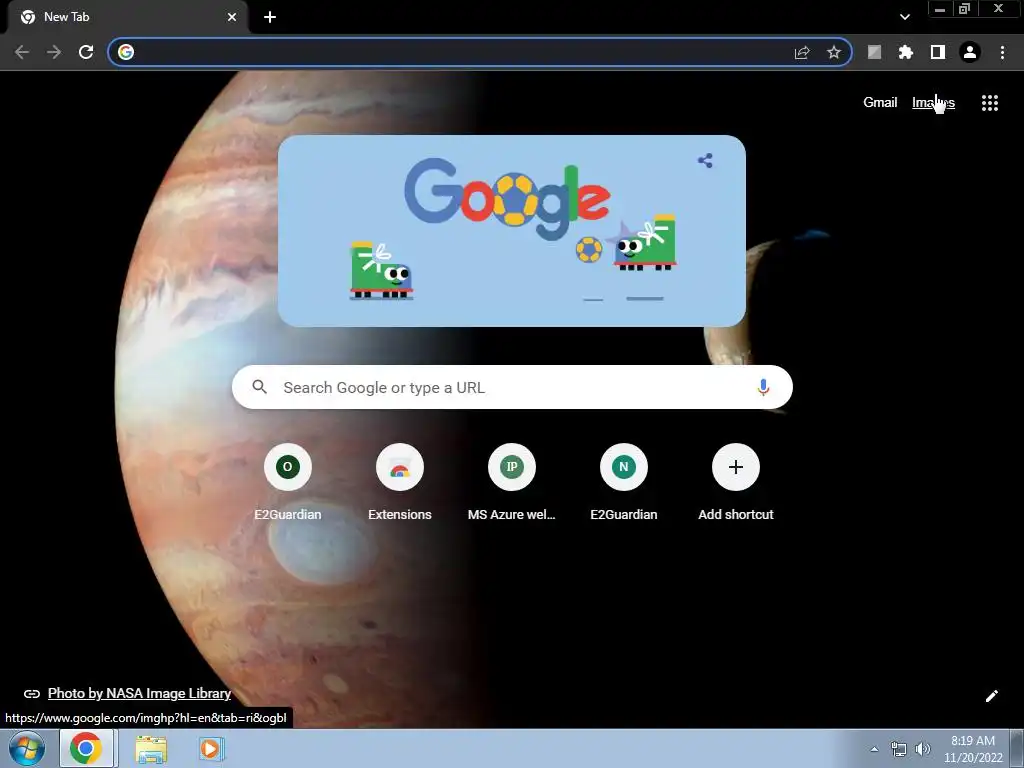Reload the current page

pyautogui.click(x=86, y=52)
